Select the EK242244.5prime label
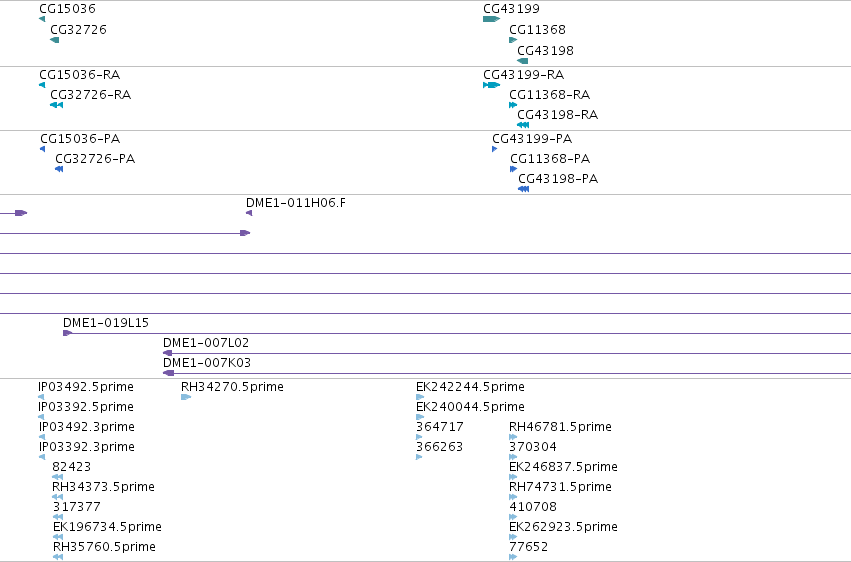This screenshot has height=562, width=851. (470, 387)
